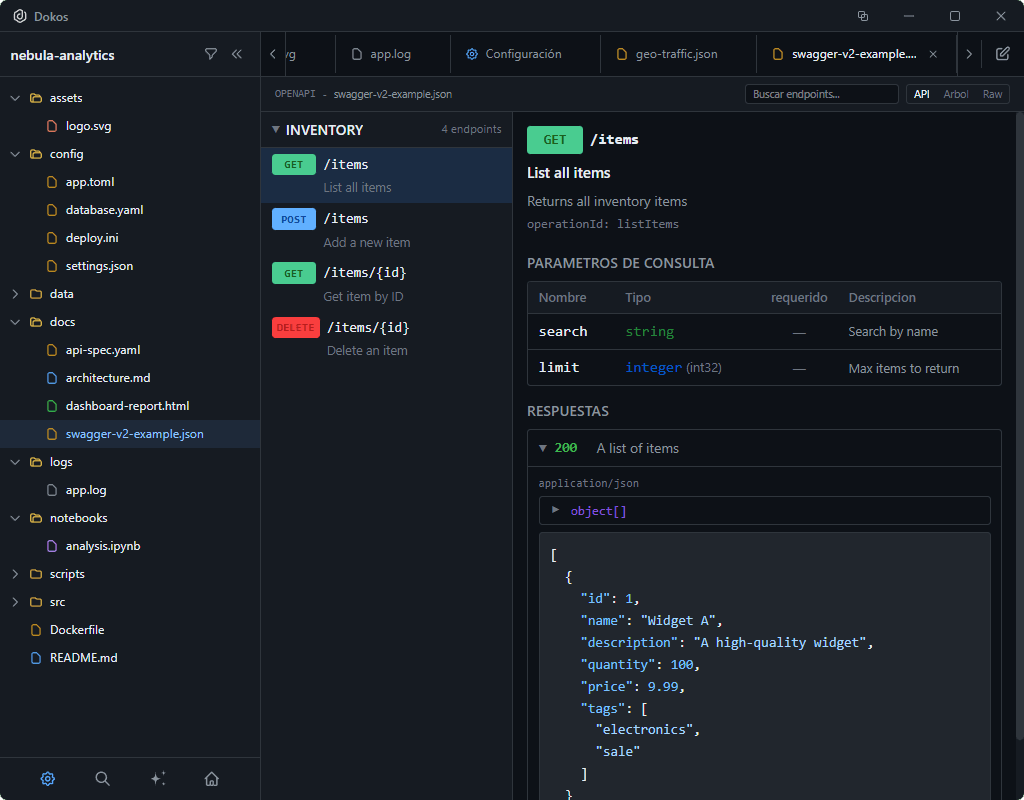Click the AI sparkle icon
This screenshot has height=800, width=1024.
point(157,779)
